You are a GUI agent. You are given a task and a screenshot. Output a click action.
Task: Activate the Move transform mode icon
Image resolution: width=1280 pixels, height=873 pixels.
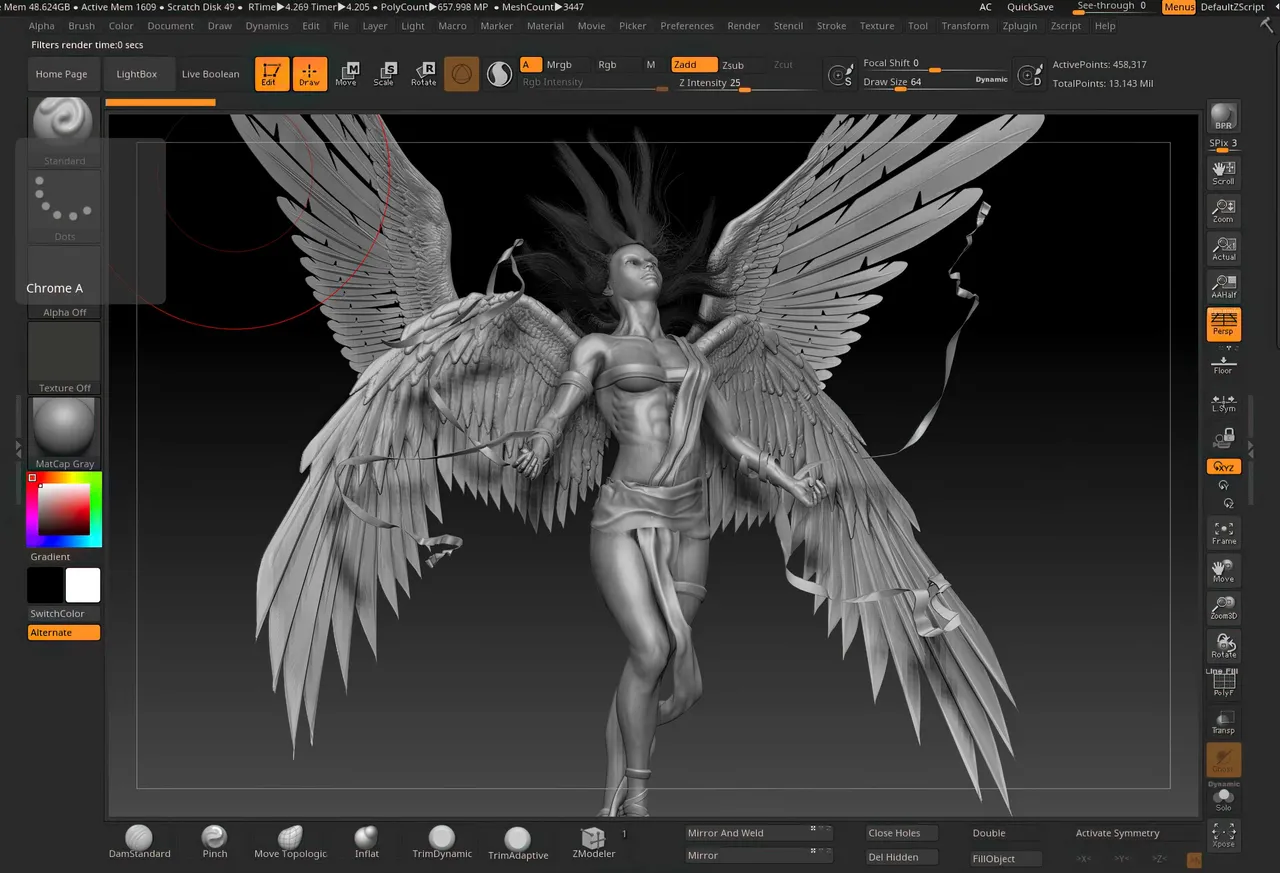(x=346, y=74)
